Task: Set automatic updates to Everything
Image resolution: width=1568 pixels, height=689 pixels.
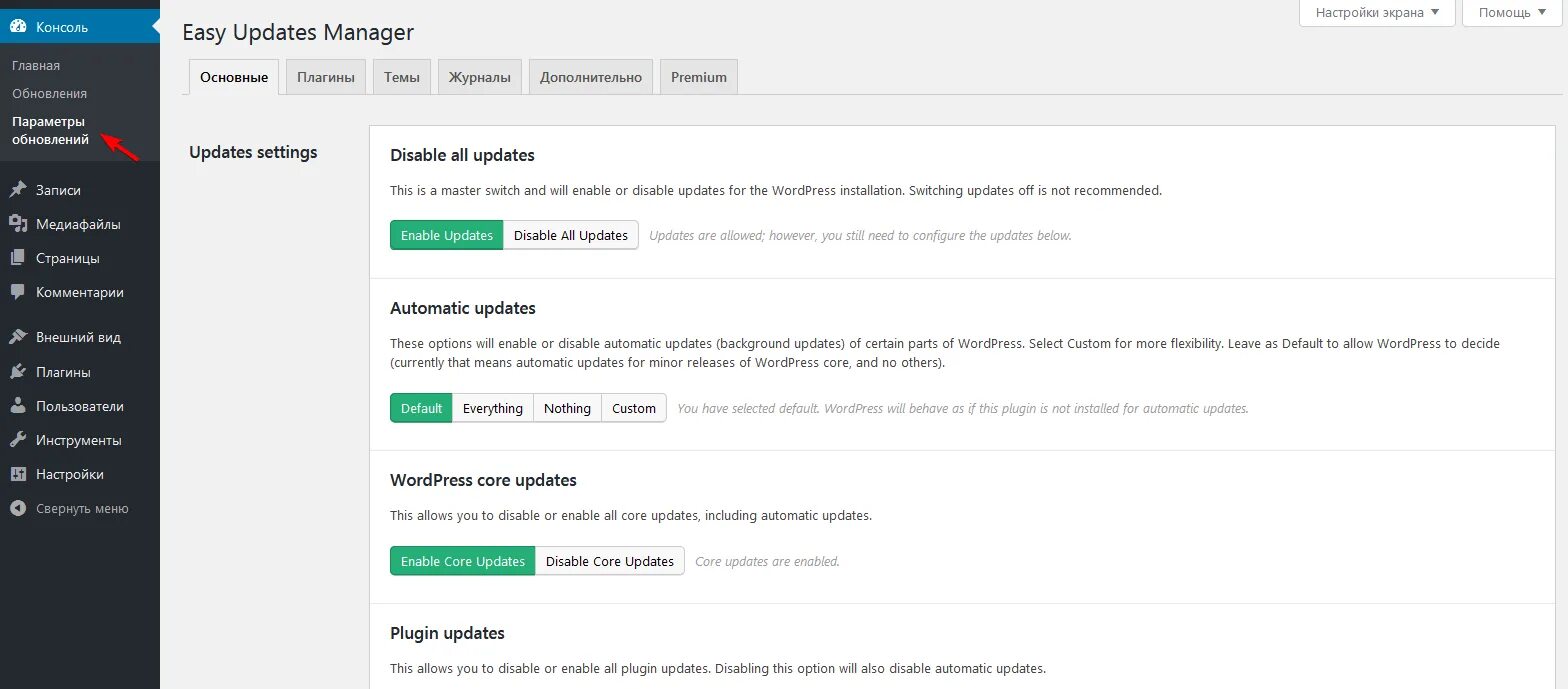Action: point(493,408)
